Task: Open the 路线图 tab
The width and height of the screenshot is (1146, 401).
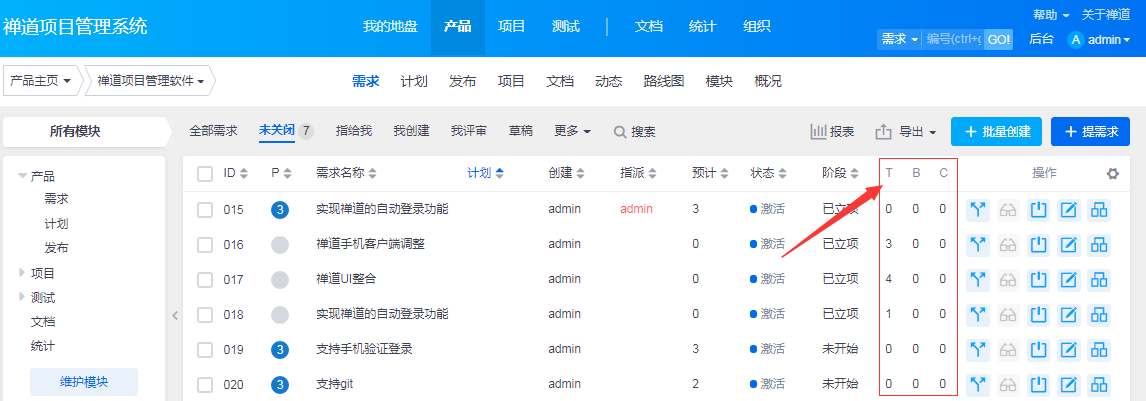Action: (x=663, y=81)
